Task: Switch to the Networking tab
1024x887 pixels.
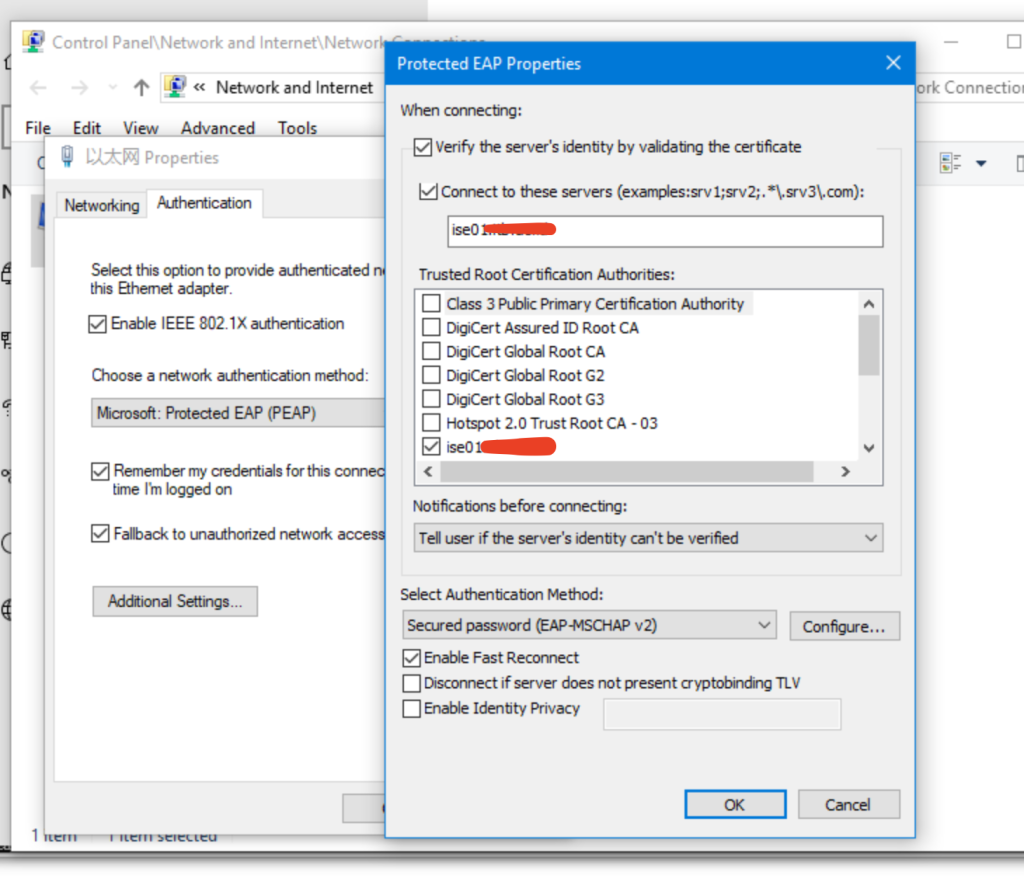Action: coord(101,205)
